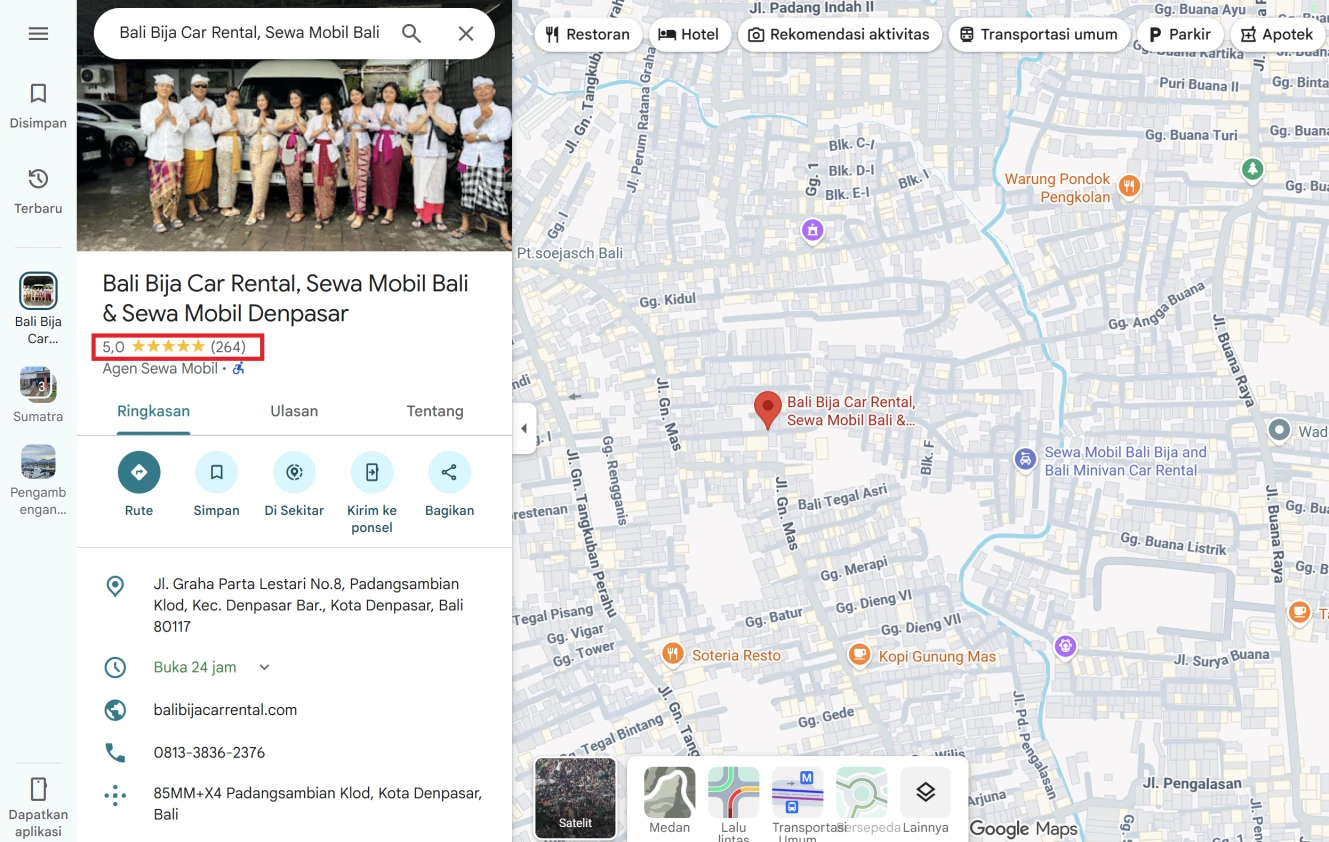Enable Transportasi Umum transit layer
This screenshot has height=842, width=1329.
click(797, 793)
